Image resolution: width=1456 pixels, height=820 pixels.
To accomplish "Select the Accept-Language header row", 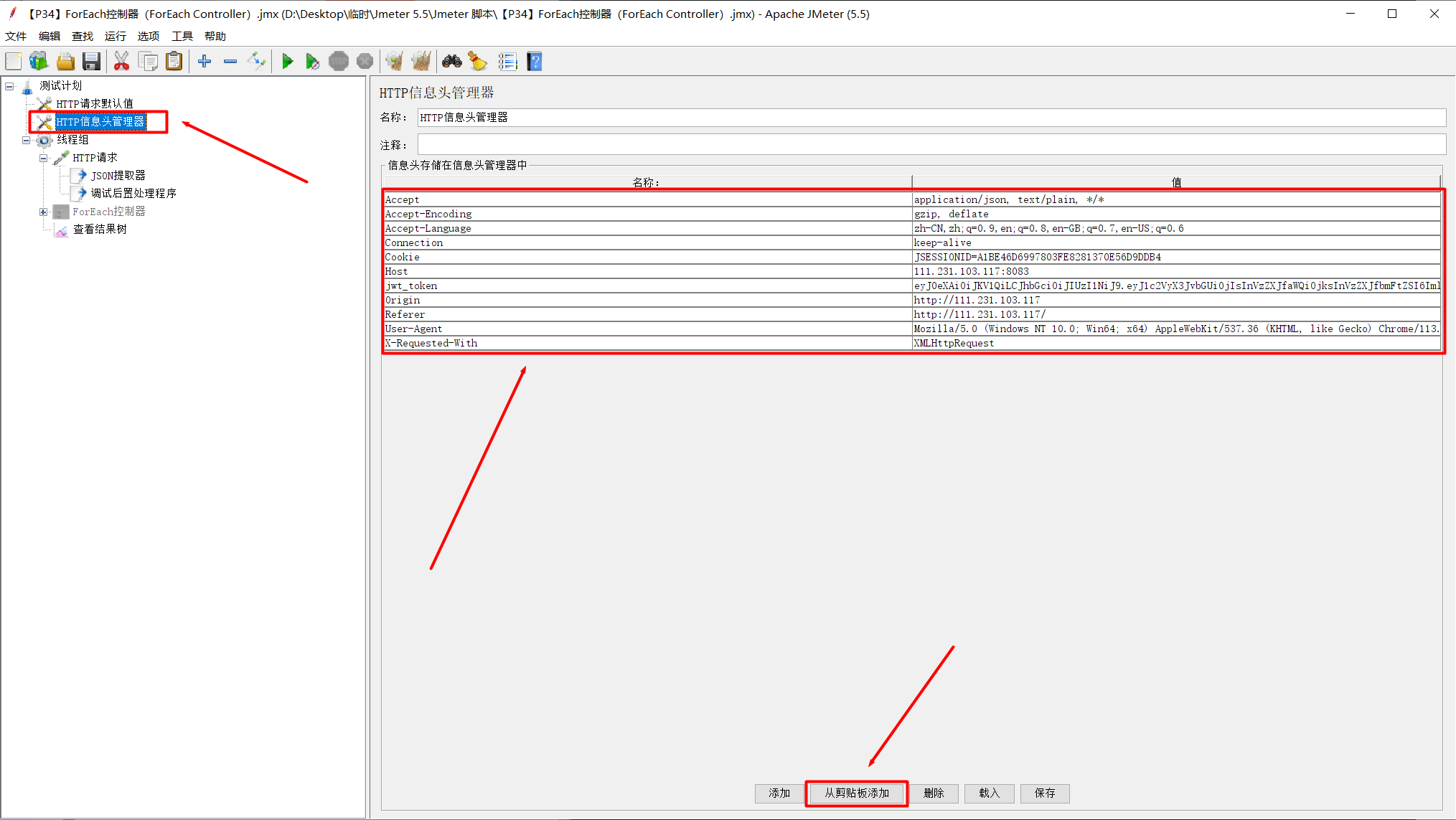I will pyautogui.click(x=912, y=229).
